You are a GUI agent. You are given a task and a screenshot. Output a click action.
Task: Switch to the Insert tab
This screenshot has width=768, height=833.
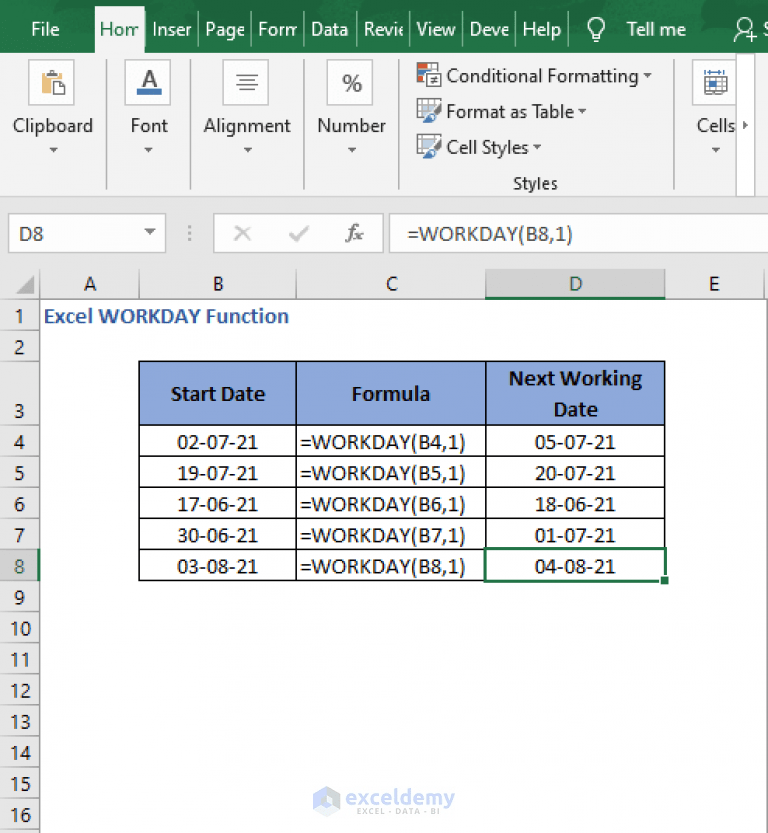172,29
